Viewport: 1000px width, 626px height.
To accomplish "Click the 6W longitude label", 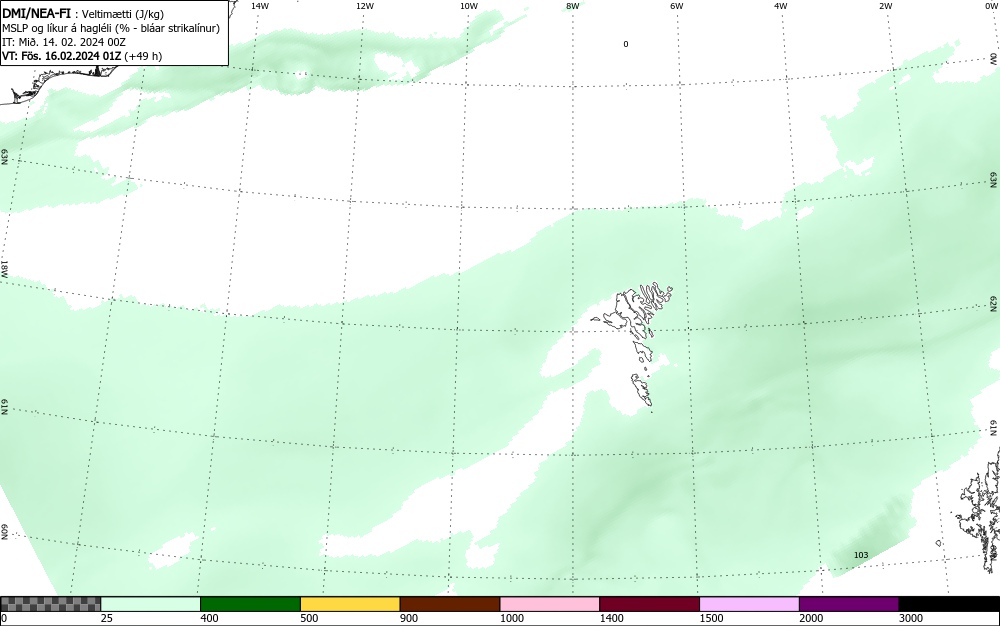I will 677,6.
